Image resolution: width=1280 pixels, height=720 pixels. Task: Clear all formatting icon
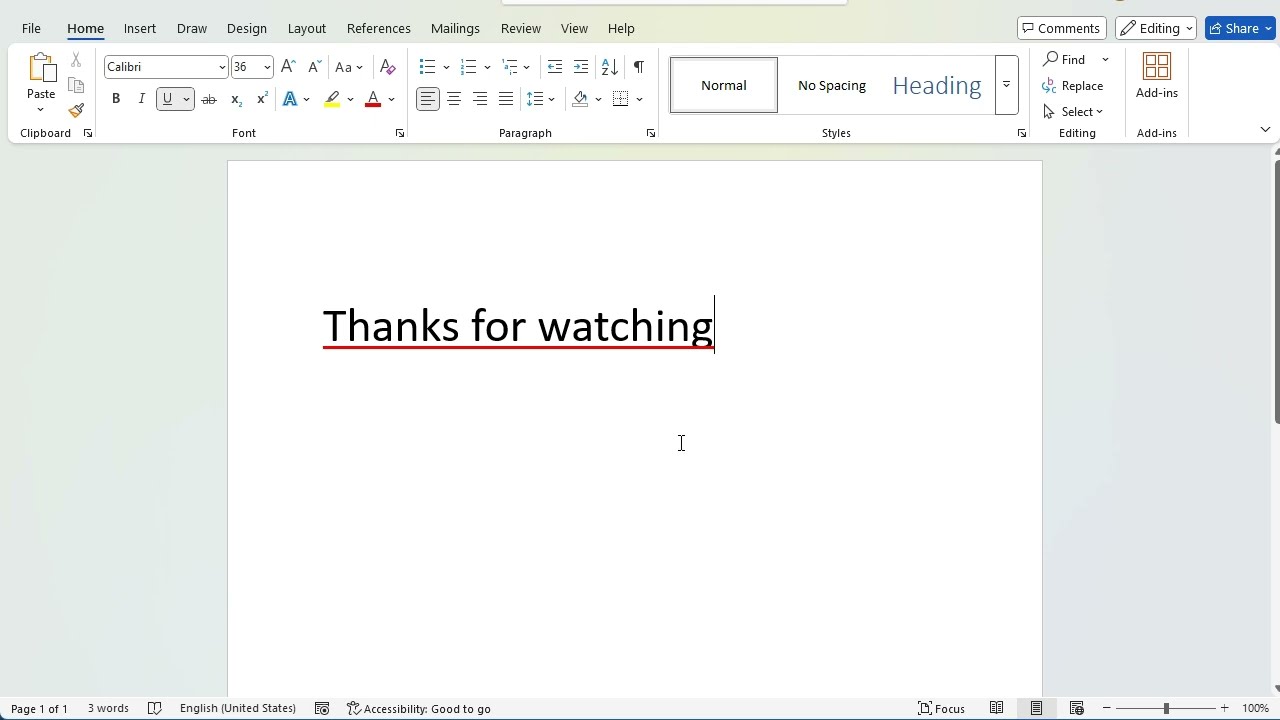(388, 67)
